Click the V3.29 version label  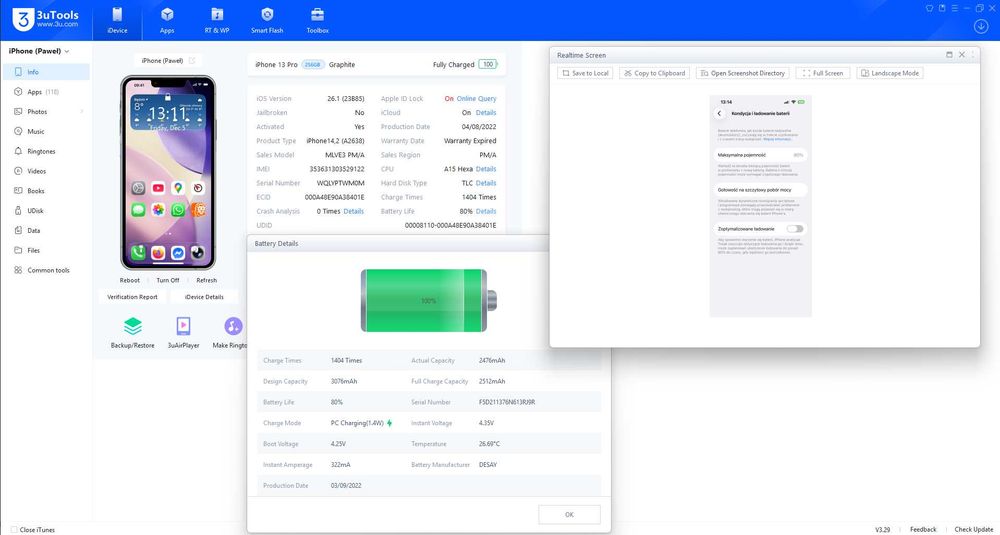click(883, 529)
